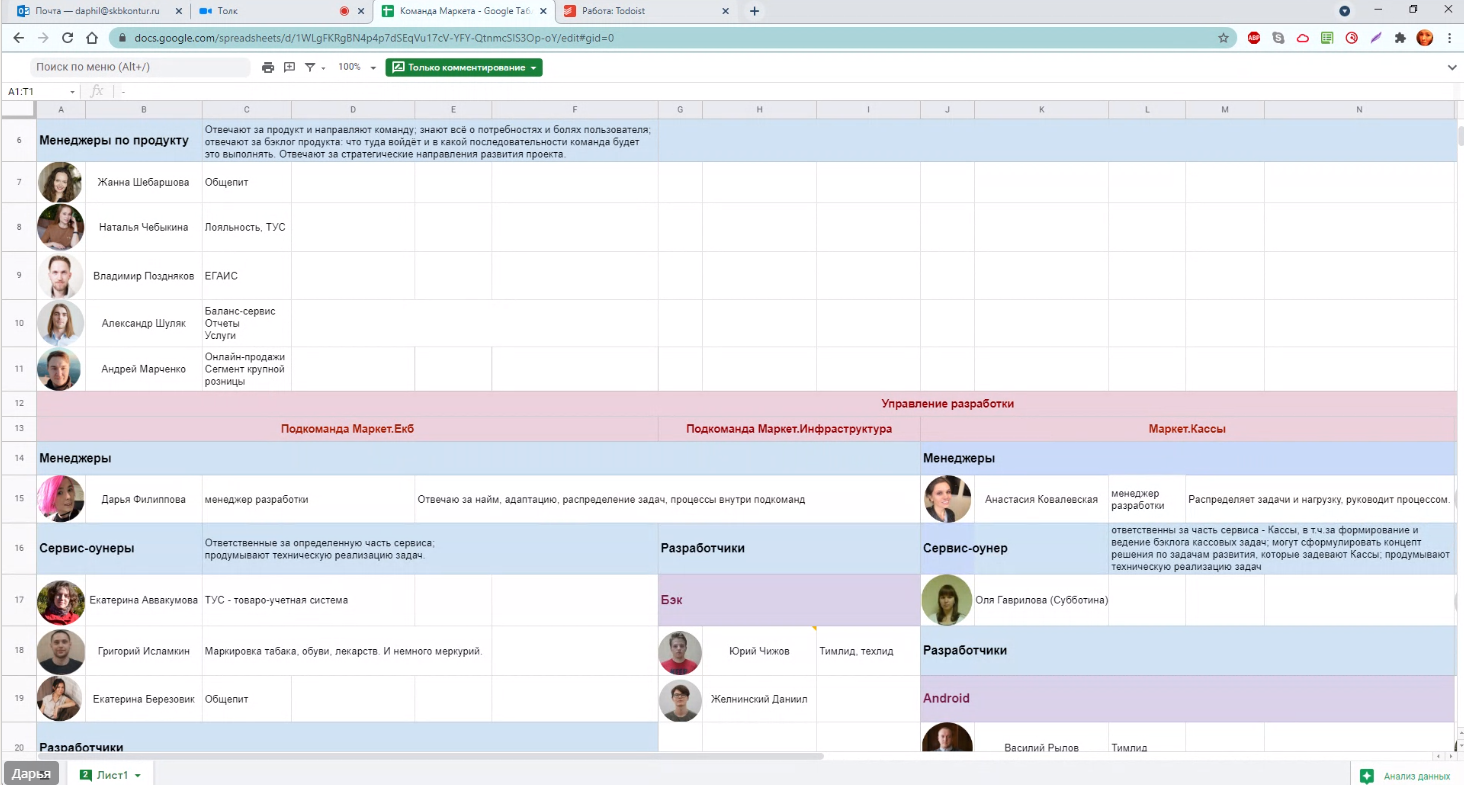Select Жанна Шебаршова's photo thumbnail
This screenshot has height=785, width=1464.
(60, 182)
